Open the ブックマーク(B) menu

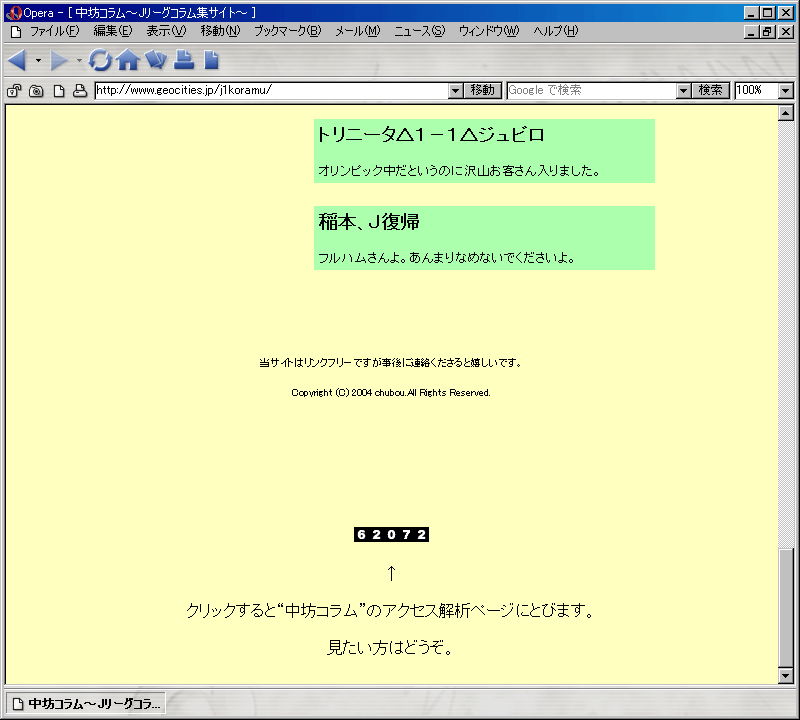288,31
